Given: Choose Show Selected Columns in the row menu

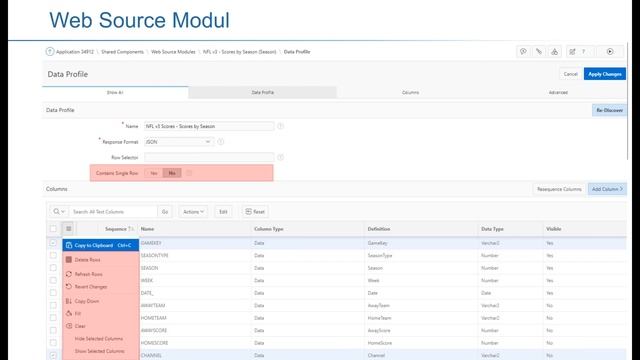Looking at the screenshot, I should pos(100,351).
